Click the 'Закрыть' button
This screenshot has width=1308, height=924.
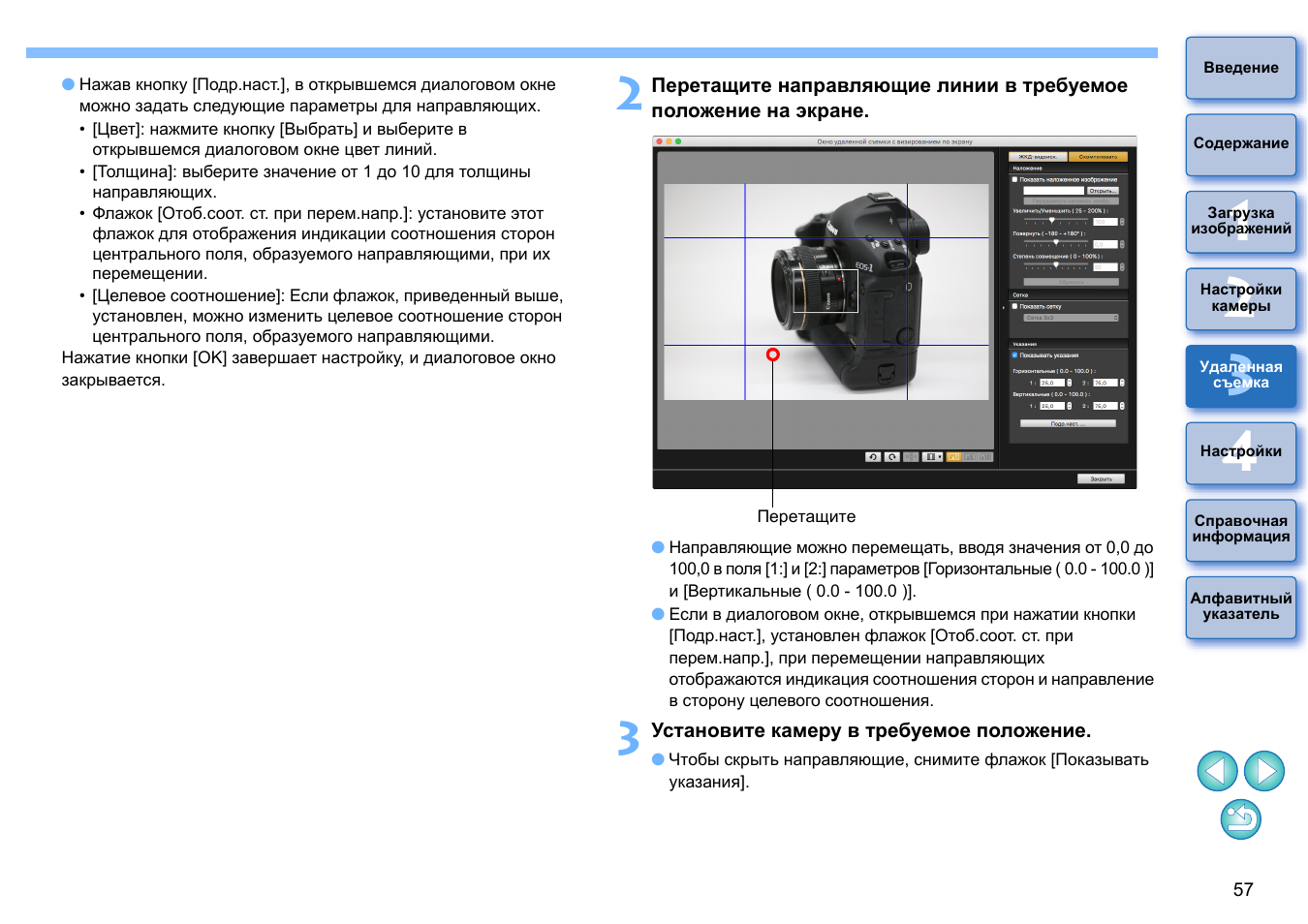1102,478
